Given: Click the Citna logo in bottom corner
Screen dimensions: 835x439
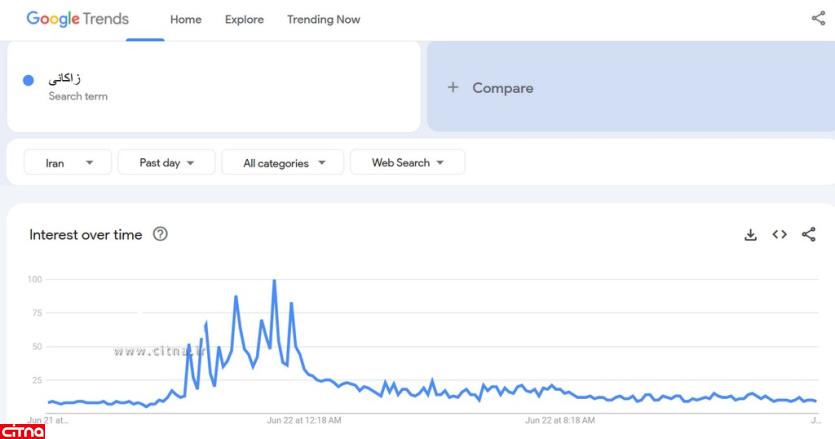Looking at the screenshot, I should point(23,431).
